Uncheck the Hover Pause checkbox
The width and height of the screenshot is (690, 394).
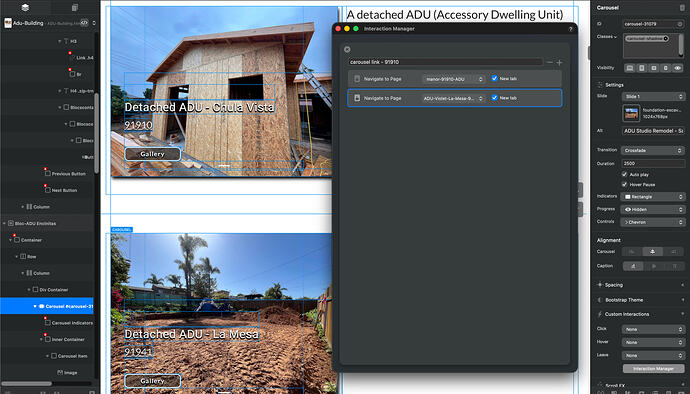coord(624,184)
